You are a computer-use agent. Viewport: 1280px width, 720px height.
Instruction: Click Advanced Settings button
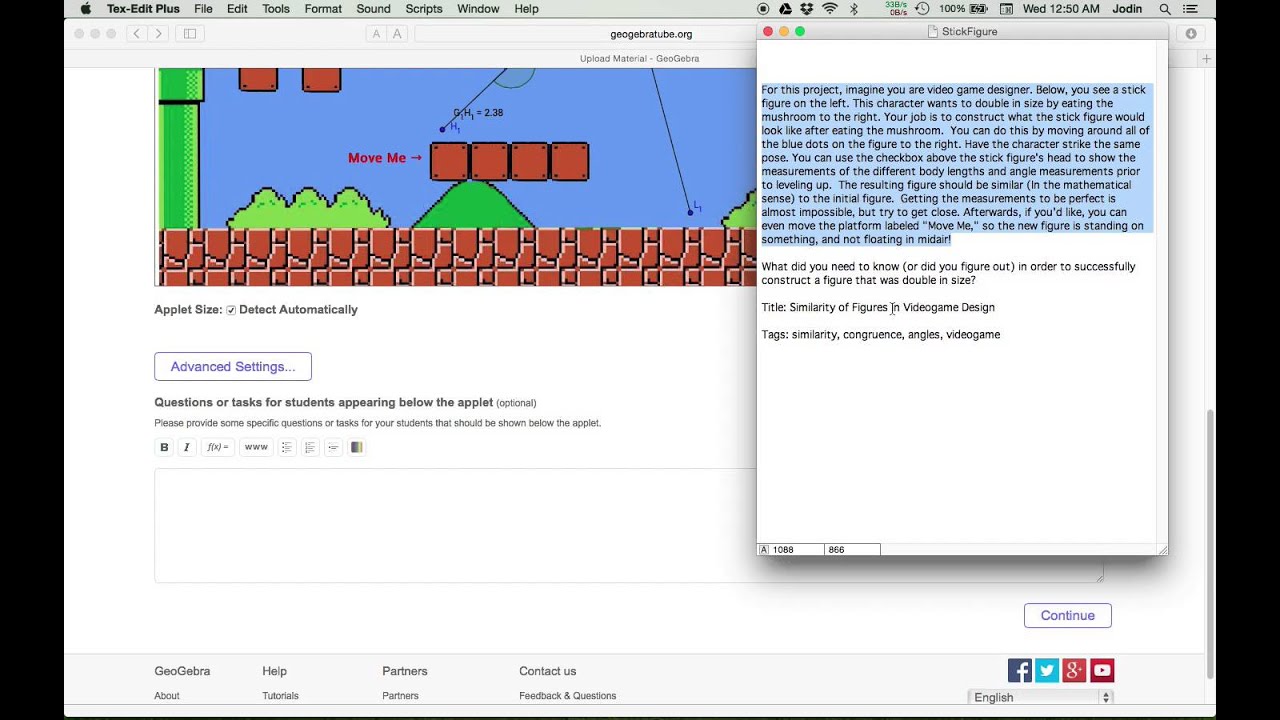coord(233,366)
